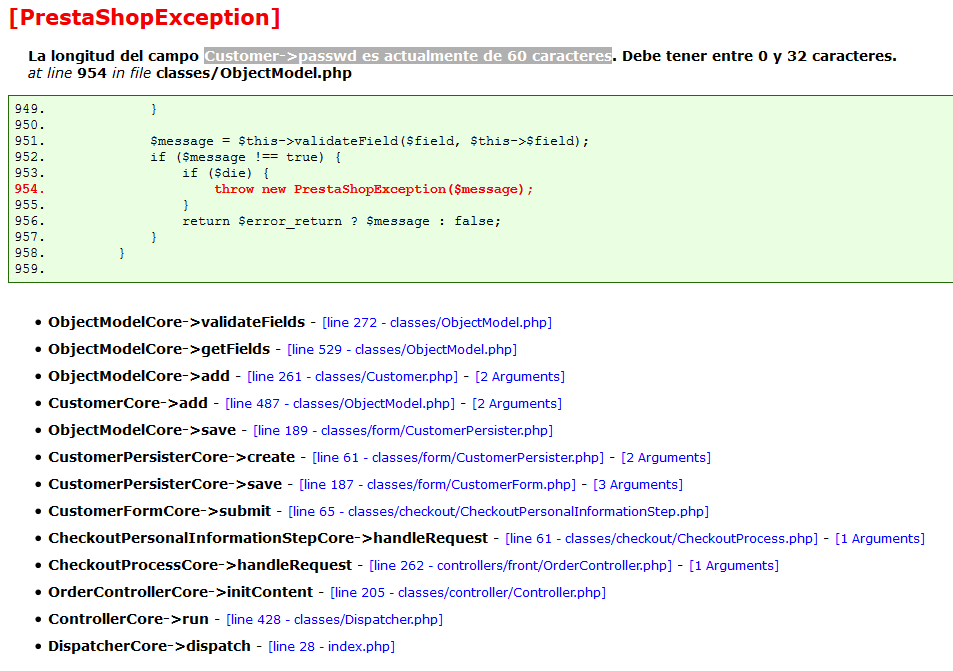
Task: Open the line 529 classes/ObjectModel.php link
Action: [402, 349]
